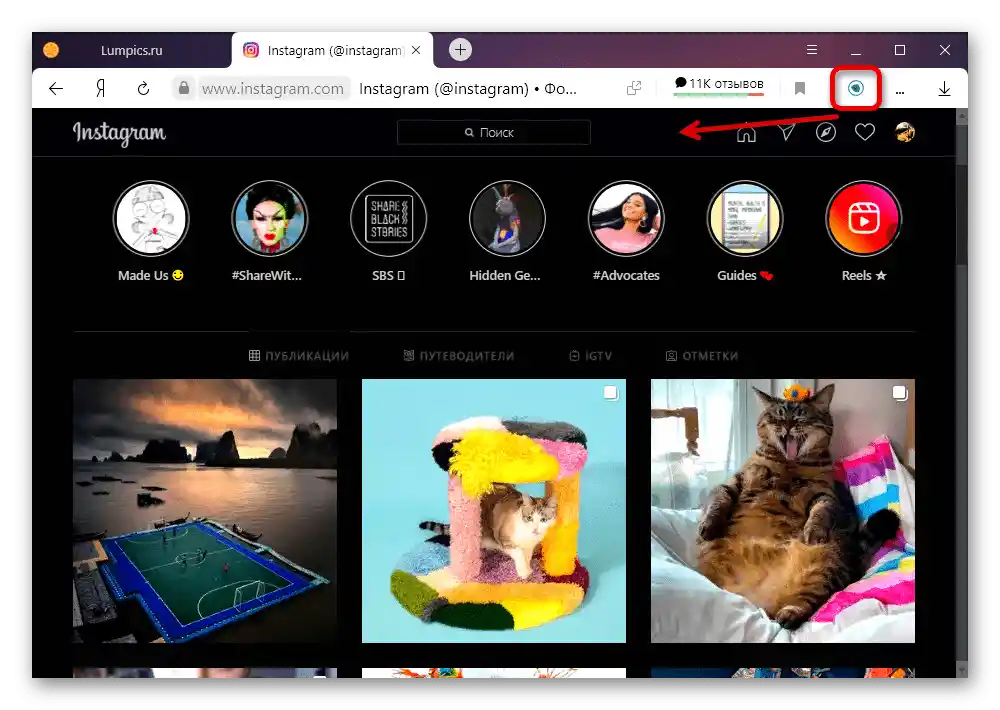Open the colorful cat tower post
Image resolution: width=1000 pixels, height=710 pixels.
(494, 511)
